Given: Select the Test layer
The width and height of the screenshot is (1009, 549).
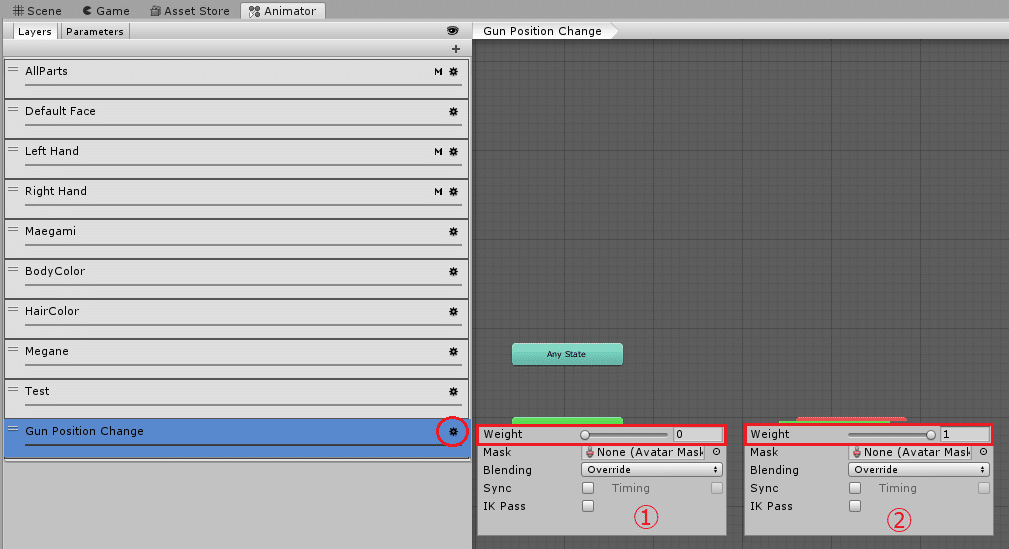Looking at the screenshot, I should (236, 398).
